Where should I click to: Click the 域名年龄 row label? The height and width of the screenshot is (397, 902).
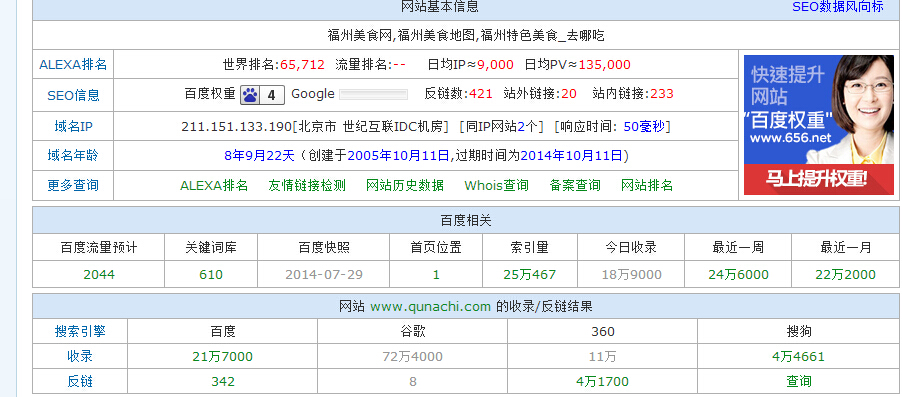tap(73, 155)
